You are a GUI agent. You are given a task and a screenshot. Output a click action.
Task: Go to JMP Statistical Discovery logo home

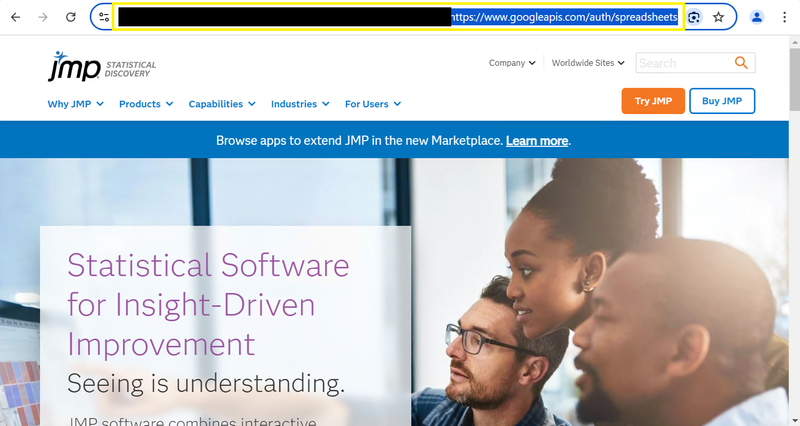[x=102, y=66]
